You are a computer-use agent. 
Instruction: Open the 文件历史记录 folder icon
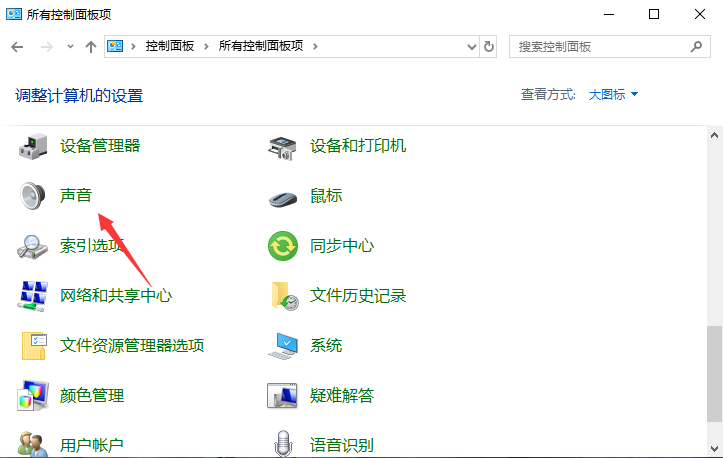pyautogui.click(x=283, y=296)
